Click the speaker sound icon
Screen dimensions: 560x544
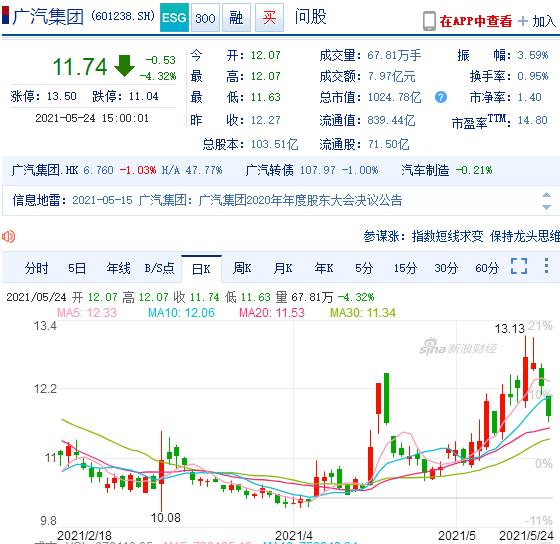9,236
